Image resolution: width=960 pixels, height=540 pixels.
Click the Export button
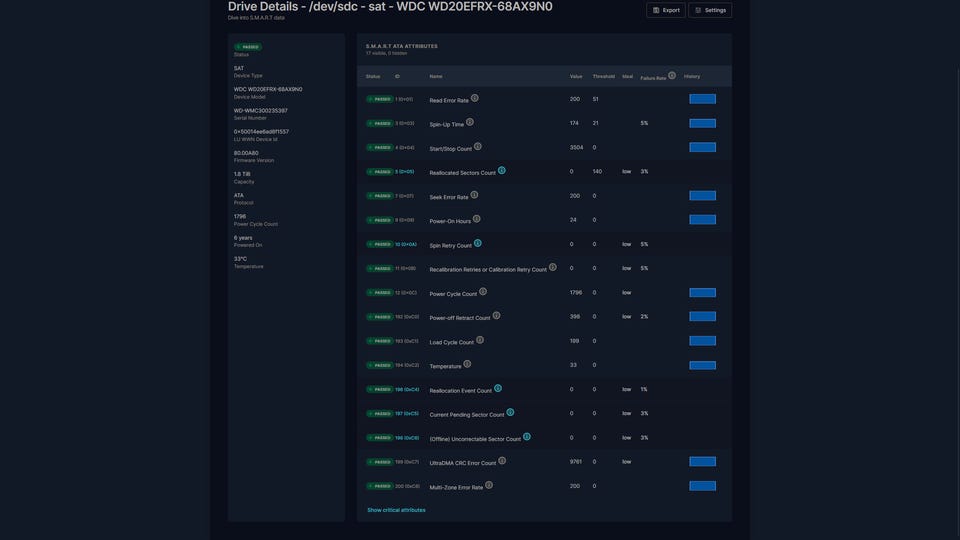click(666, 10)
